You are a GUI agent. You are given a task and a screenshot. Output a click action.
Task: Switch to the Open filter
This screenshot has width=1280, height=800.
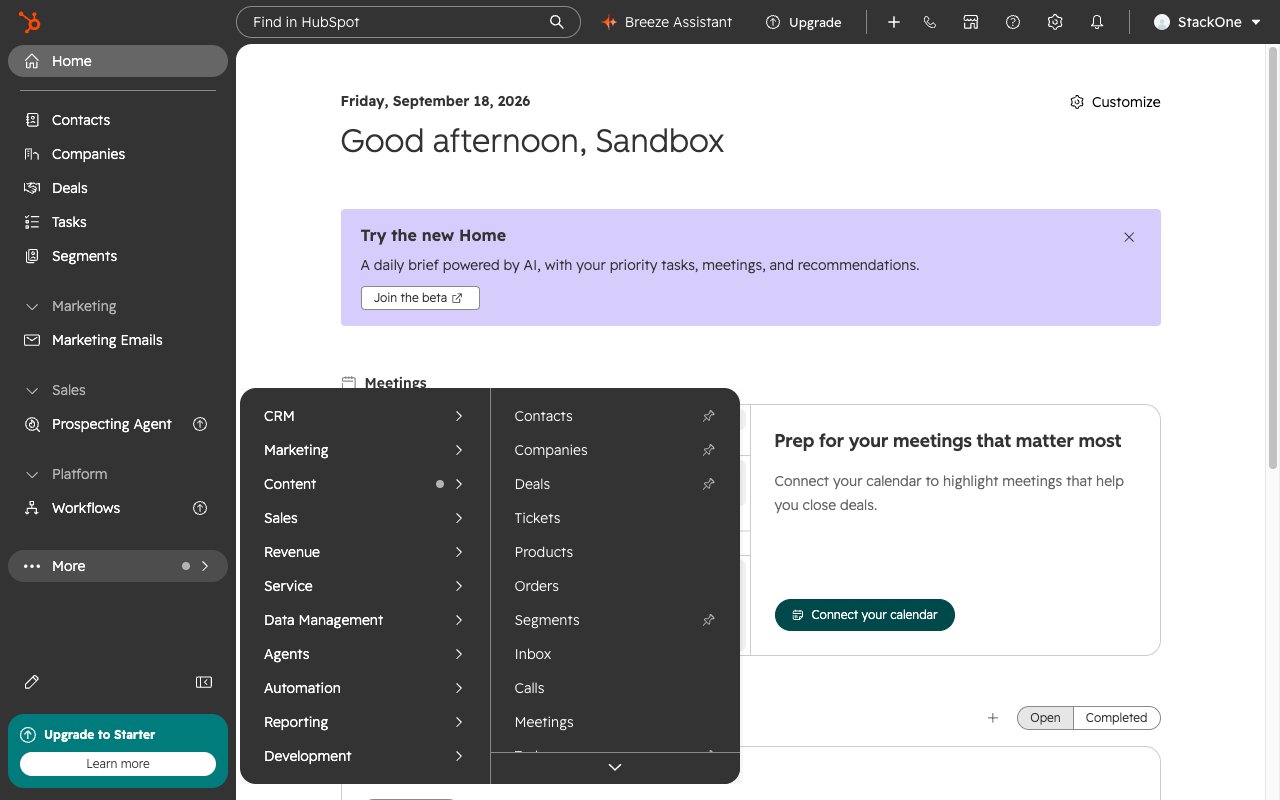tap(1045, 718)
